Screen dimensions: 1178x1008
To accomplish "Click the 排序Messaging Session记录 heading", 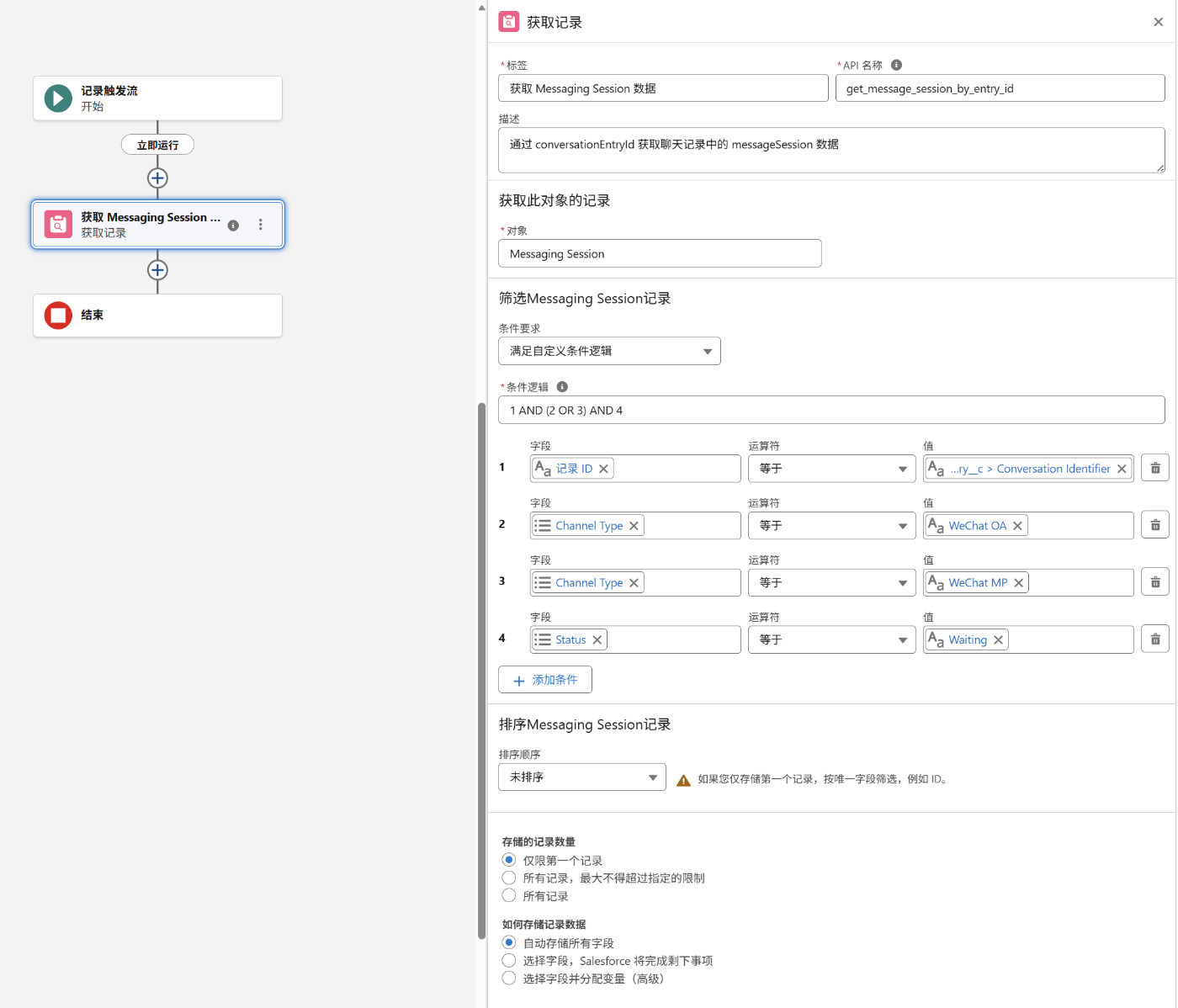I will click(x=585, y=724).
